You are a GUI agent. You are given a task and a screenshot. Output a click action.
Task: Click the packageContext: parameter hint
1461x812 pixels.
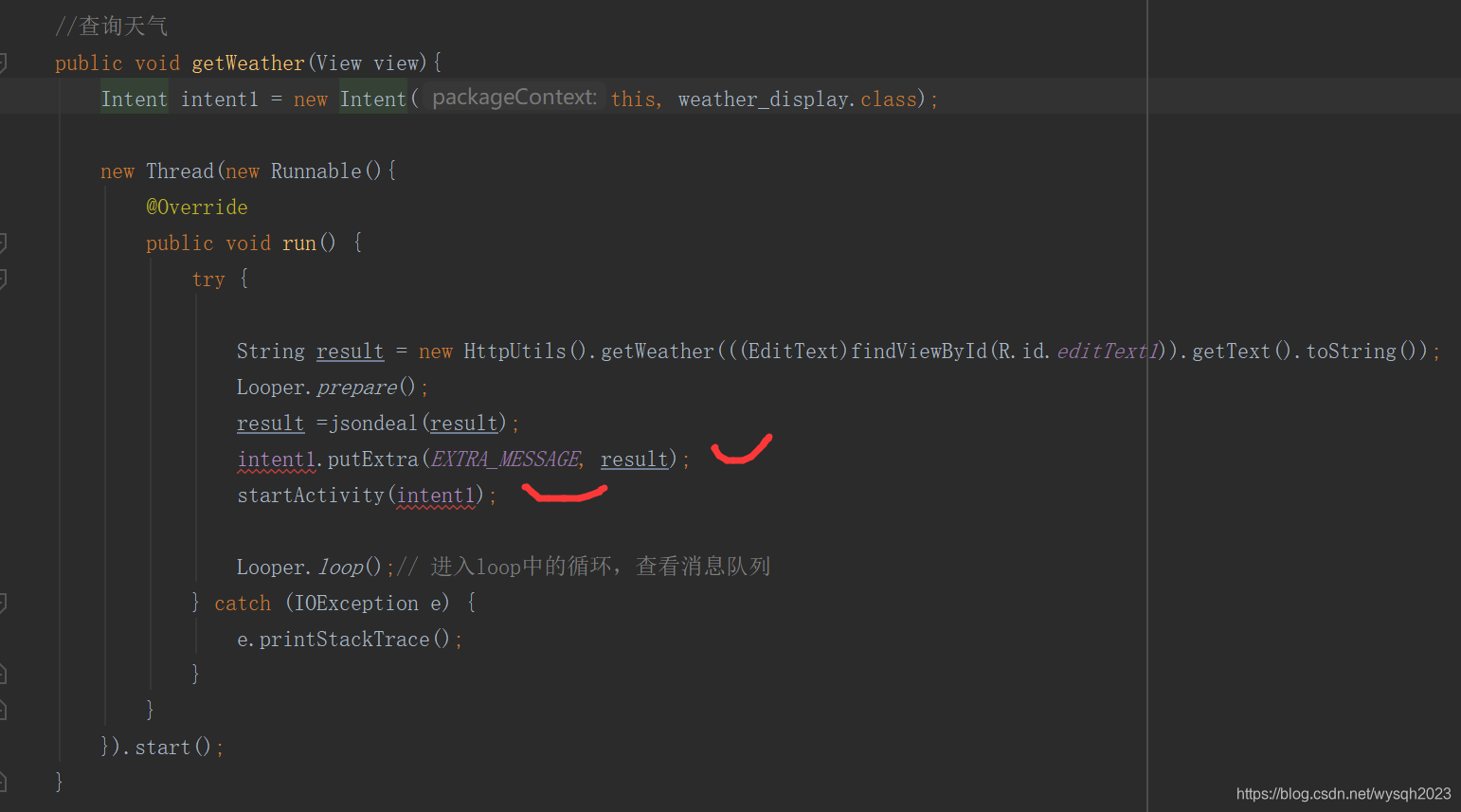pos(514,98)
